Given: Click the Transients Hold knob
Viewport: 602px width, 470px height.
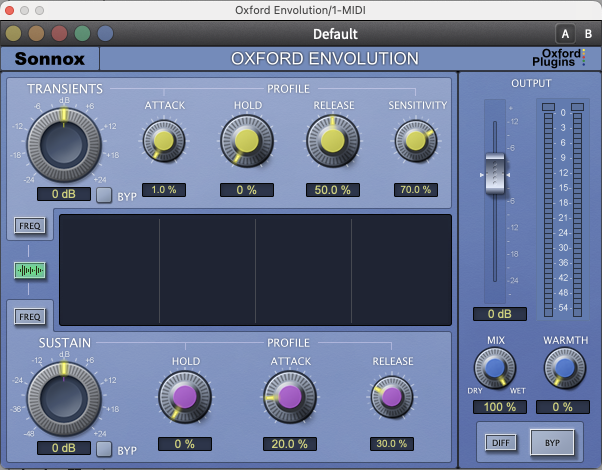Looking at the screenshot, I should (247, 141).
